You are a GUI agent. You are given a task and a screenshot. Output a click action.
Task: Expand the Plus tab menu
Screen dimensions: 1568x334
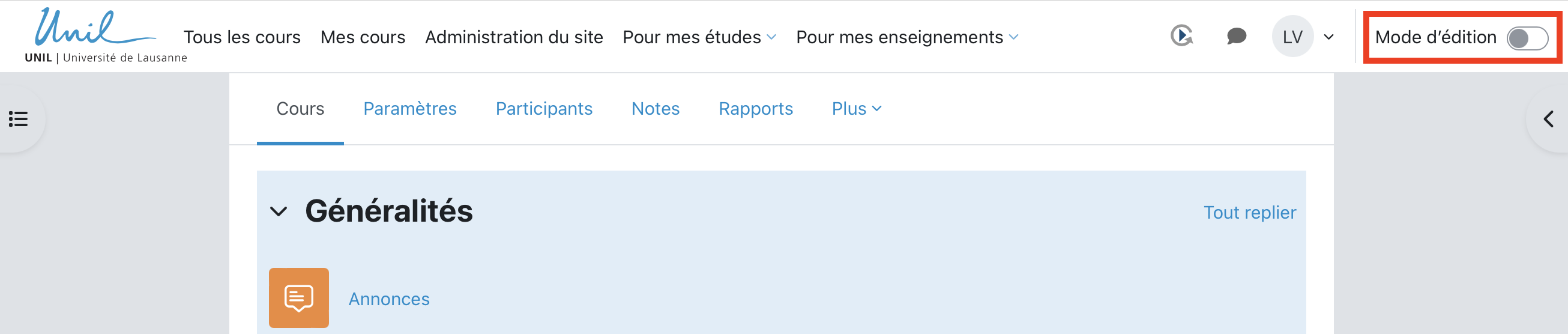click(856, 109)
